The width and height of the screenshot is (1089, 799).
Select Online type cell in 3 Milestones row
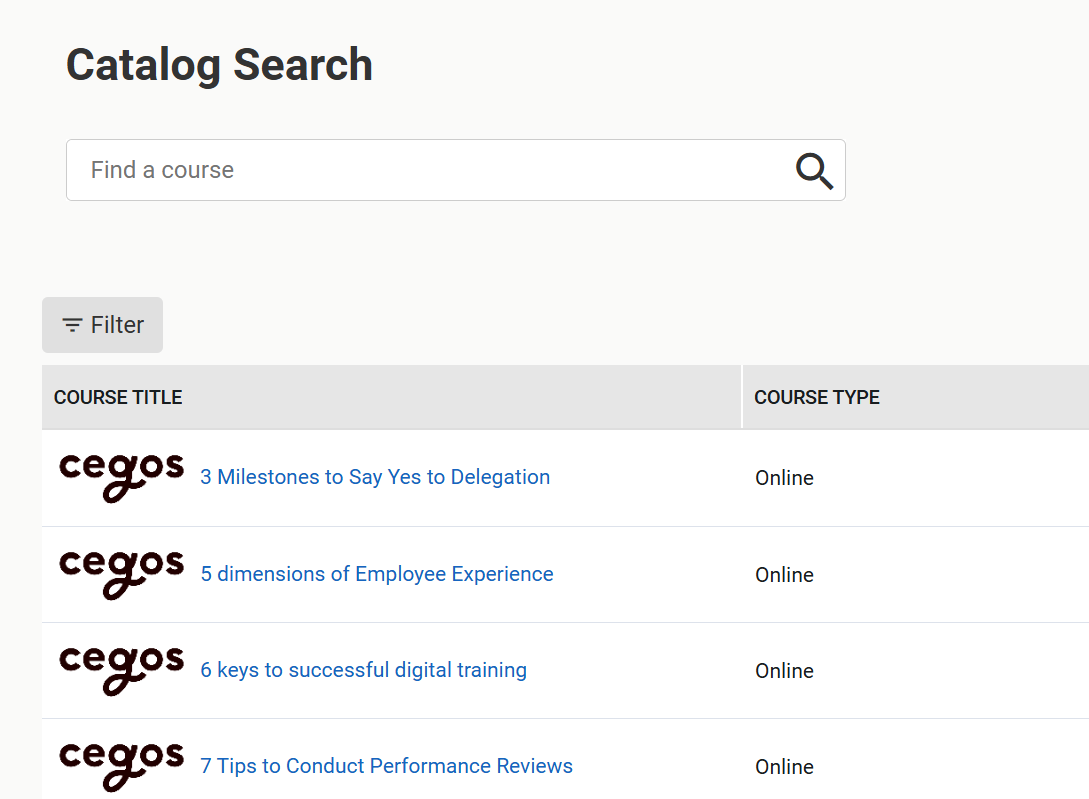pos(784,478)
